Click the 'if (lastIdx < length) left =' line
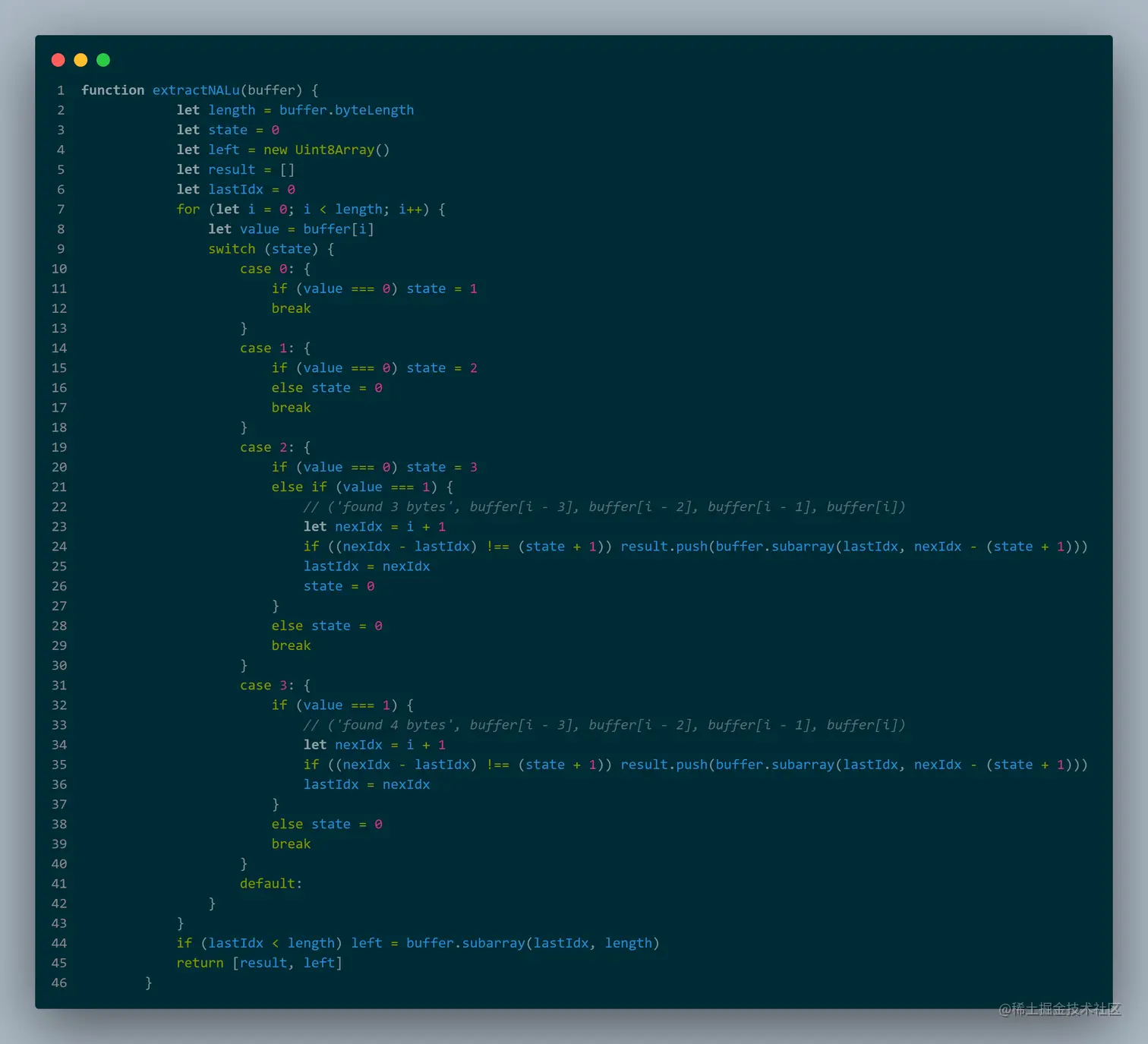Image resolution: width=1148 pixels, height=1044 pixels. click(x=418, y=943)
